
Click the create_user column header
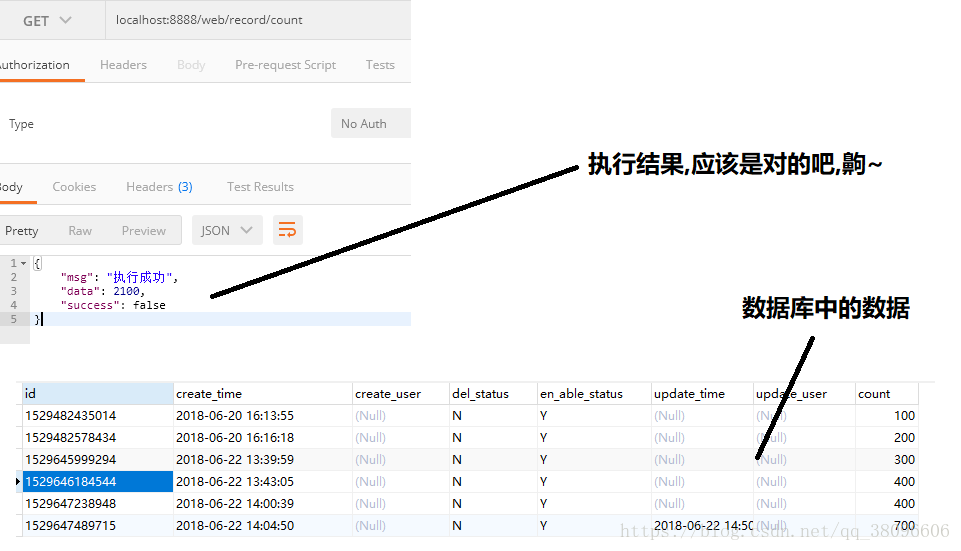401,394
